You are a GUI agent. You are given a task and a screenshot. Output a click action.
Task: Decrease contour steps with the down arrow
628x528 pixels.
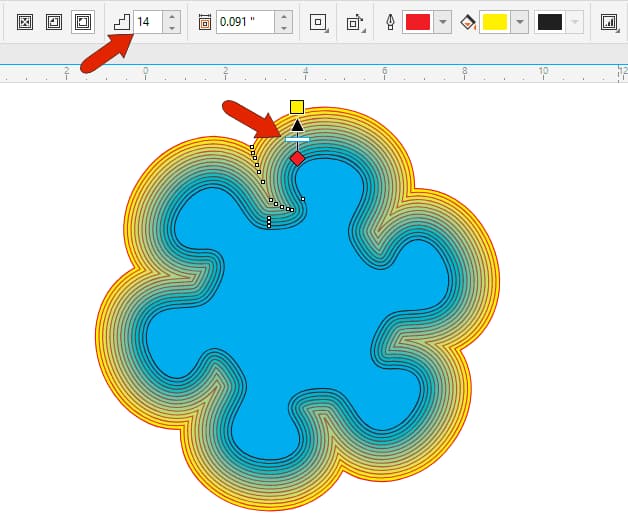point(172,27)
